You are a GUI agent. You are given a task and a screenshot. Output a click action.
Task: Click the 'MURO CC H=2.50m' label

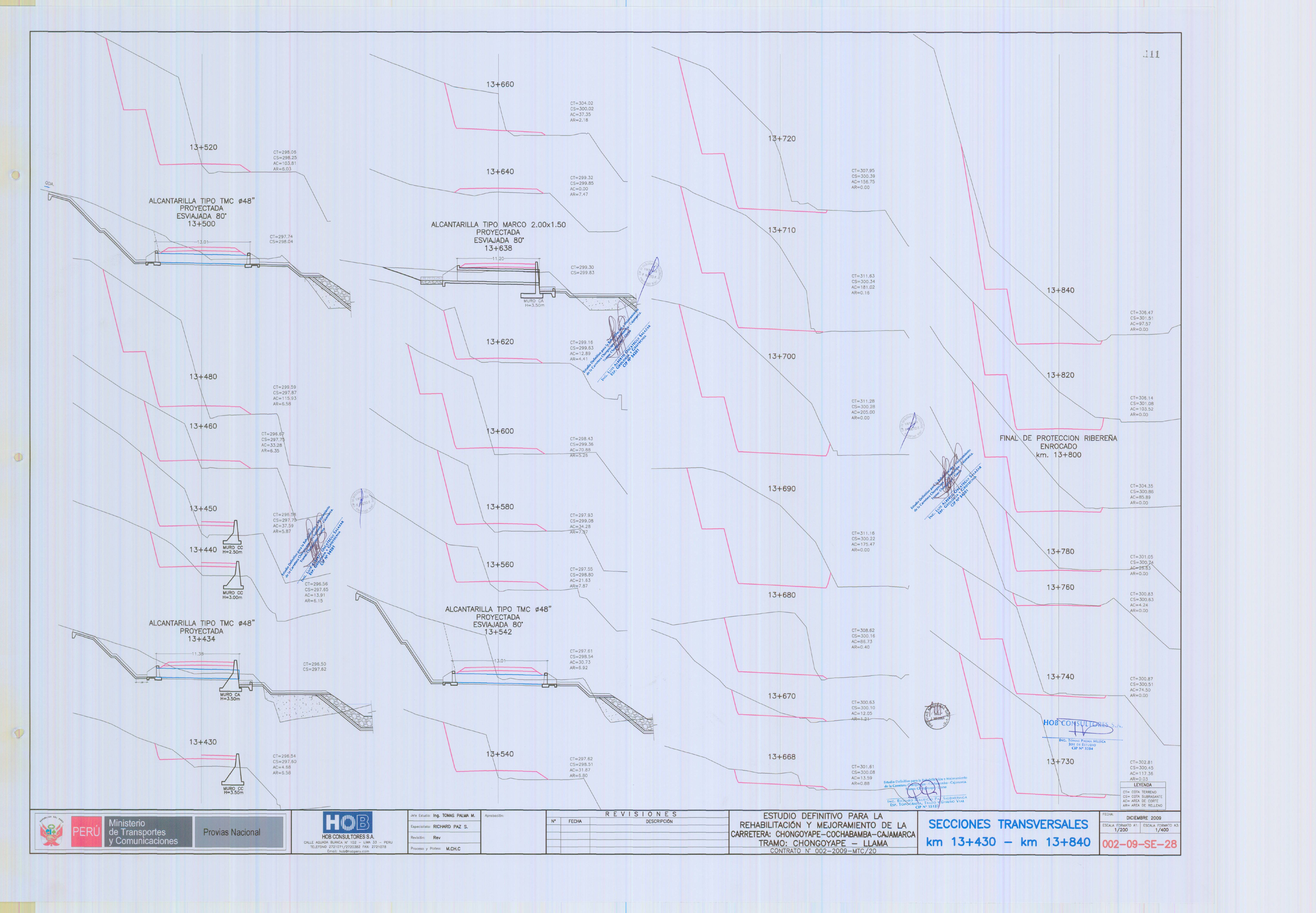click(233, 550)
